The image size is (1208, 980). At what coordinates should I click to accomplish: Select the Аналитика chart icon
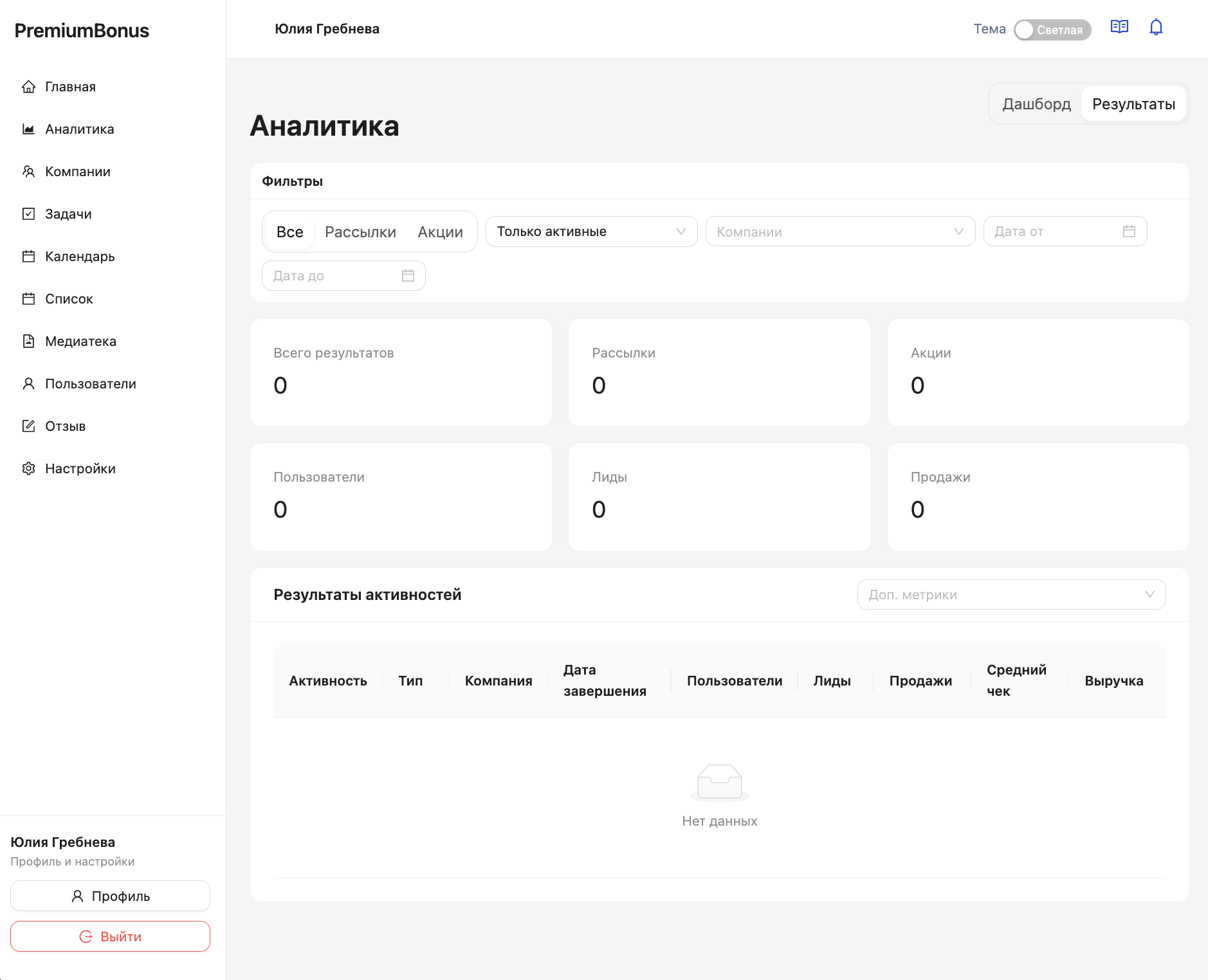pyautogui.click(x=28, y=129)
